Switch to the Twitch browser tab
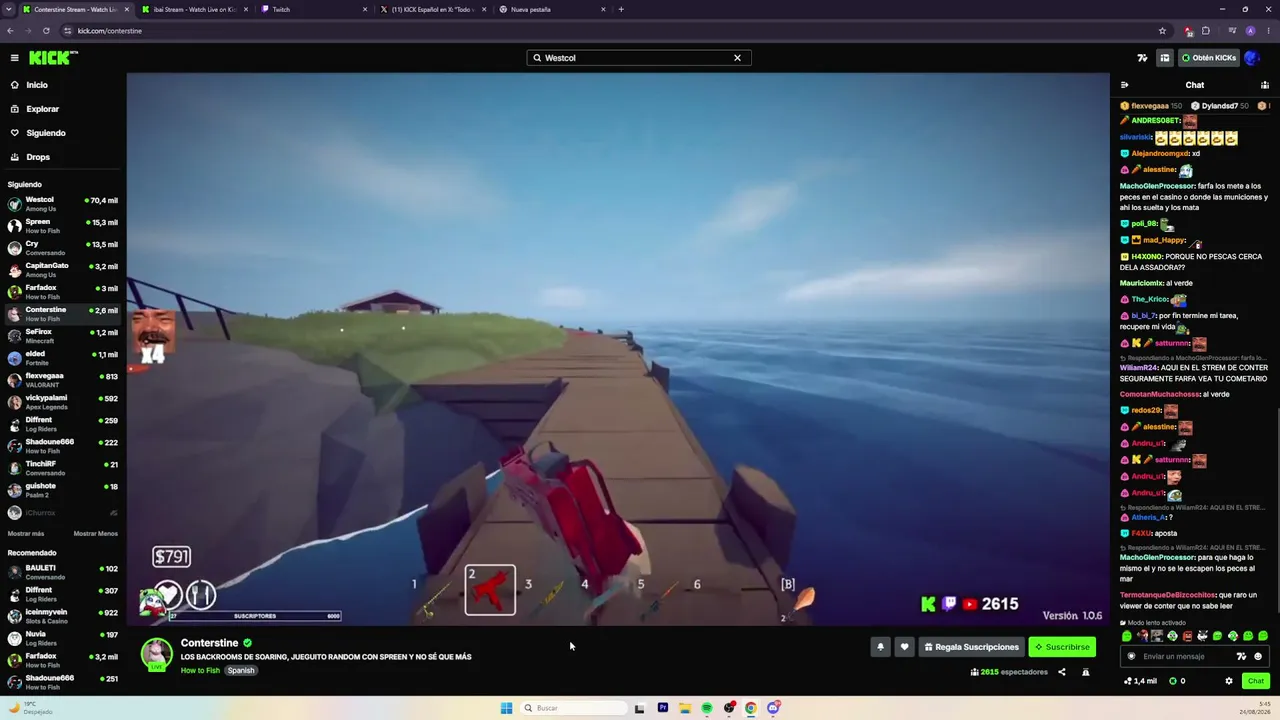Viewport: 1280px width, 720px height. tap(312, 10)
